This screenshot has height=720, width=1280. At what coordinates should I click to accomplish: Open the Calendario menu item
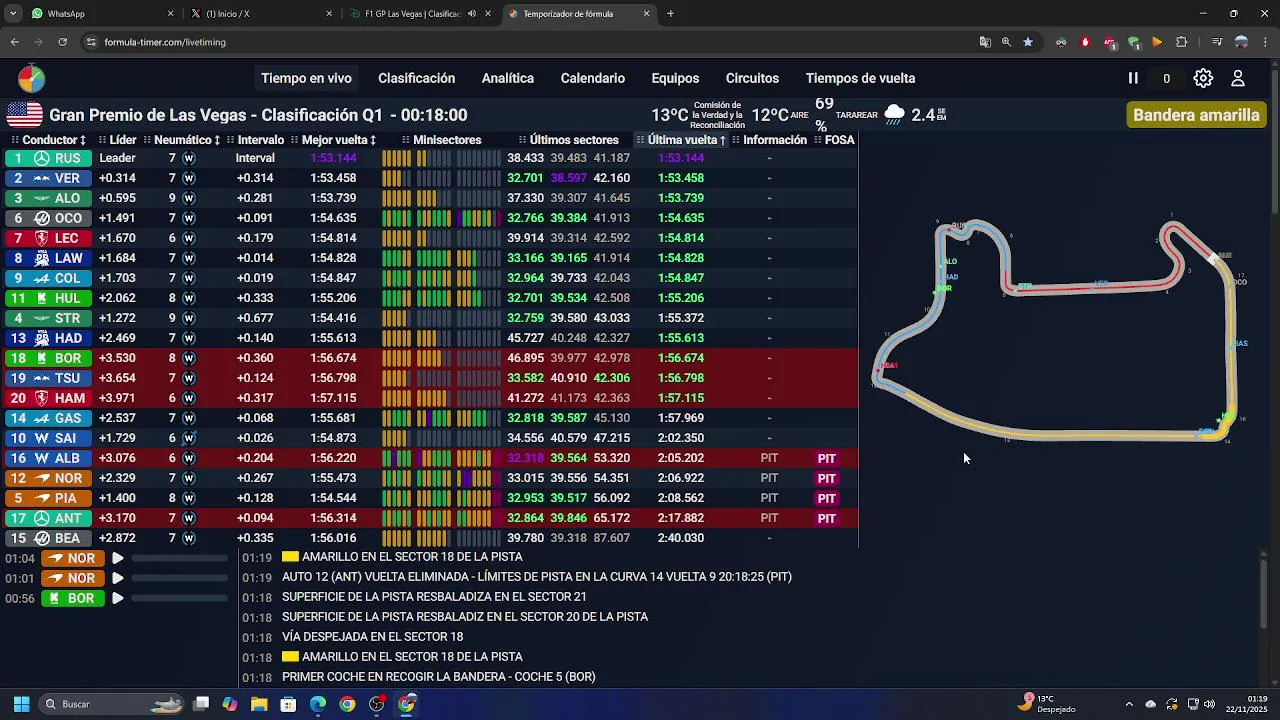tap(592, 78)
